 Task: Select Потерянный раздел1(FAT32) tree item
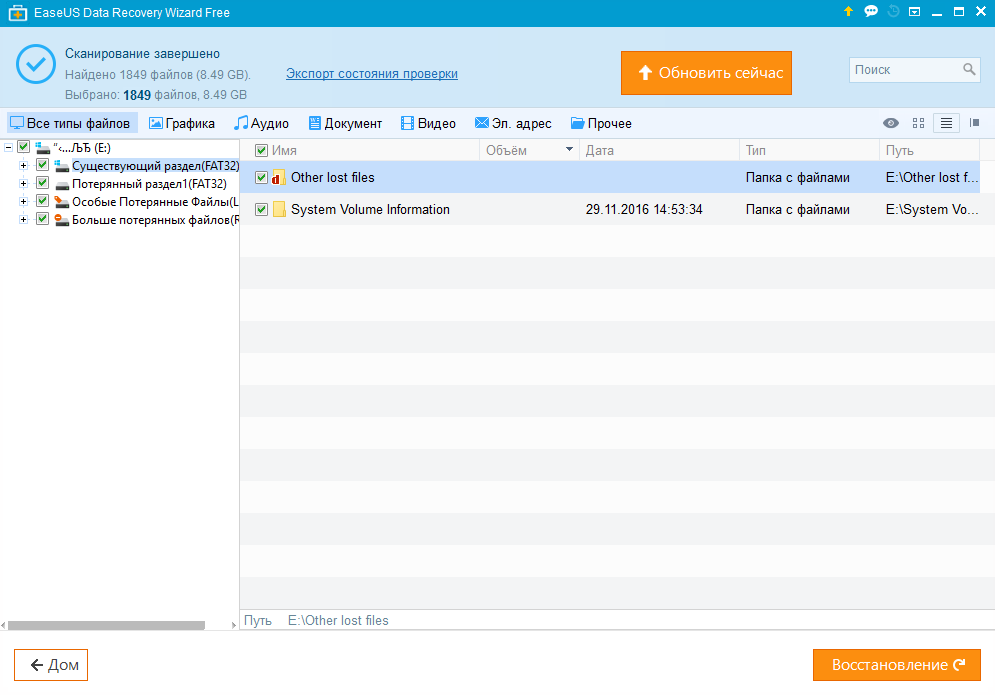[x=149, y=184]
